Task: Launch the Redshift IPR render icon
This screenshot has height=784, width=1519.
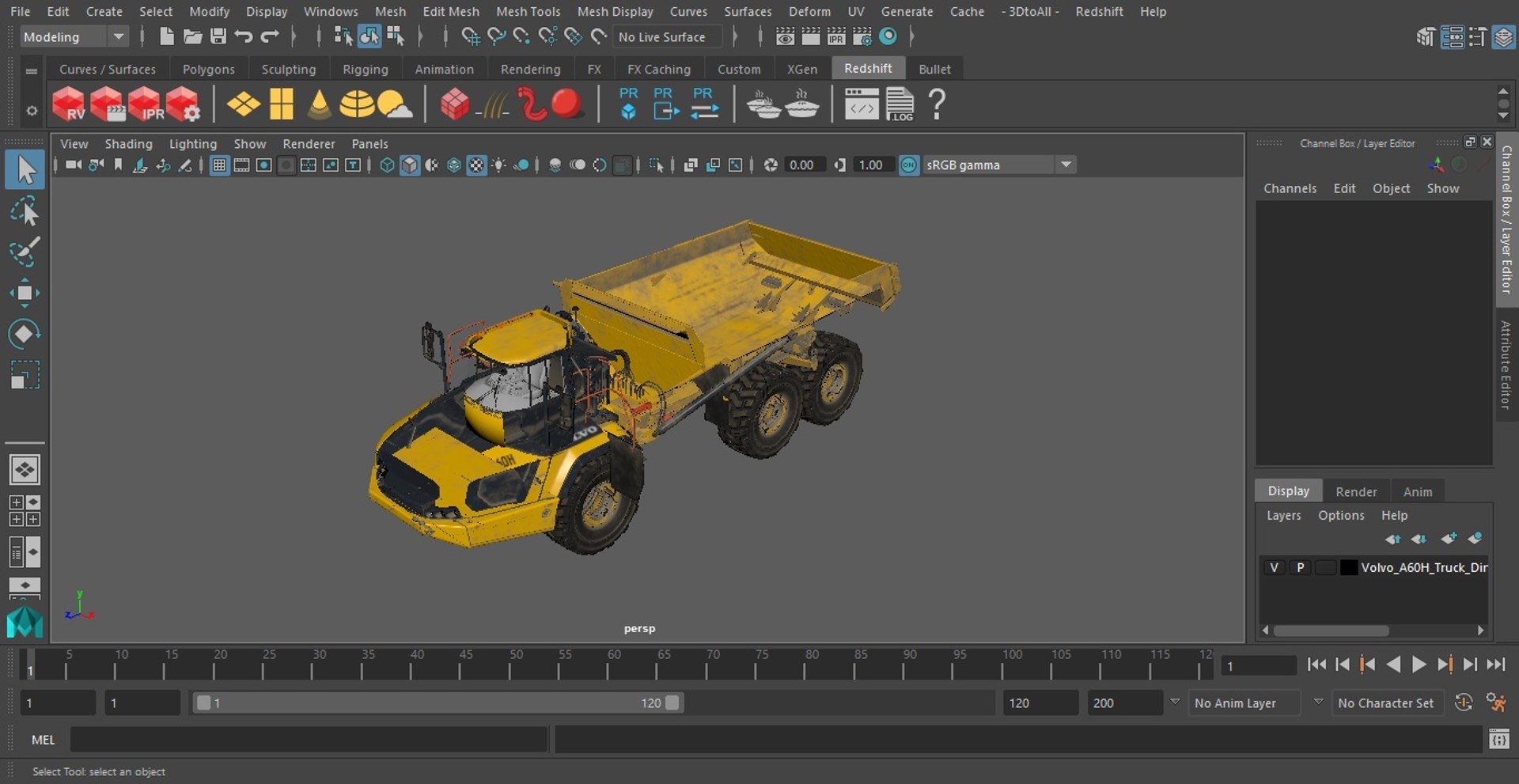Action: click(x=144, y=104)
